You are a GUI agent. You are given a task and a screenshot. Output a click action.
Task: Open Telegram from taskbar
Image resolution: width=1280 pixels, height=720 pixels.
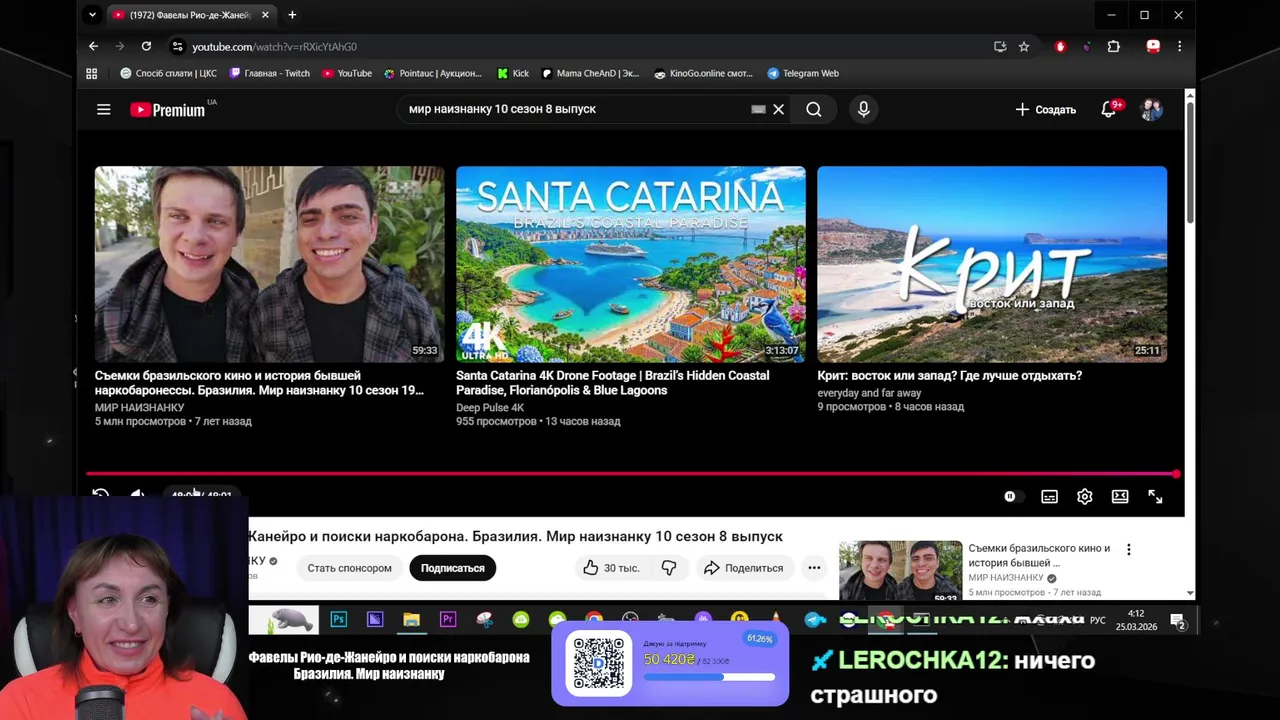(815, 620)
